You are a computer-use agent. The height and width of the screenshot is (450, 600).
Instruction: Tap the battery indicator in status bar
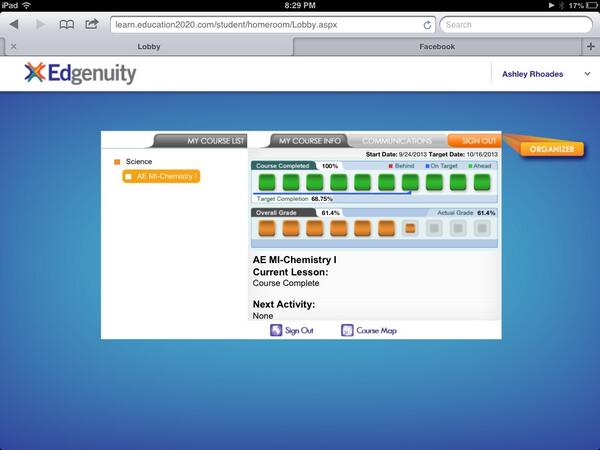(592, 5)
